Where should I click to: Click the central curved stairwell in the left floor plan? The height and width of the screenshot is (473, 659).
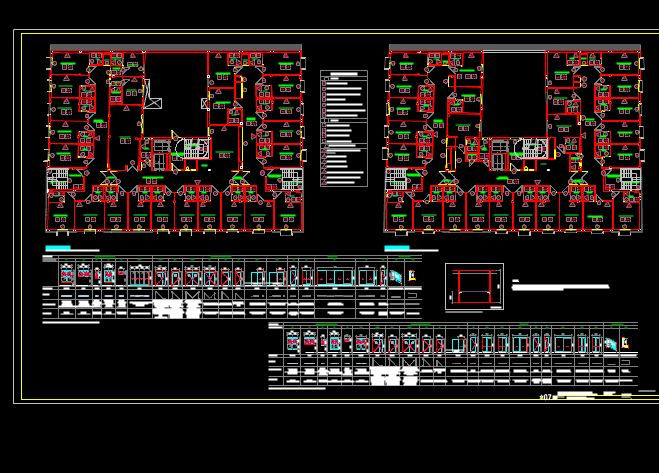click(x=191, y=148)
